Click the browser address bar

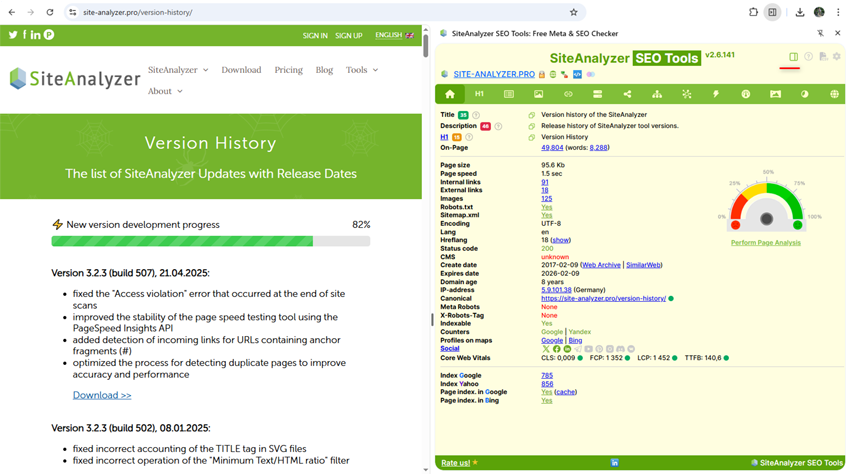pos(325,12)
